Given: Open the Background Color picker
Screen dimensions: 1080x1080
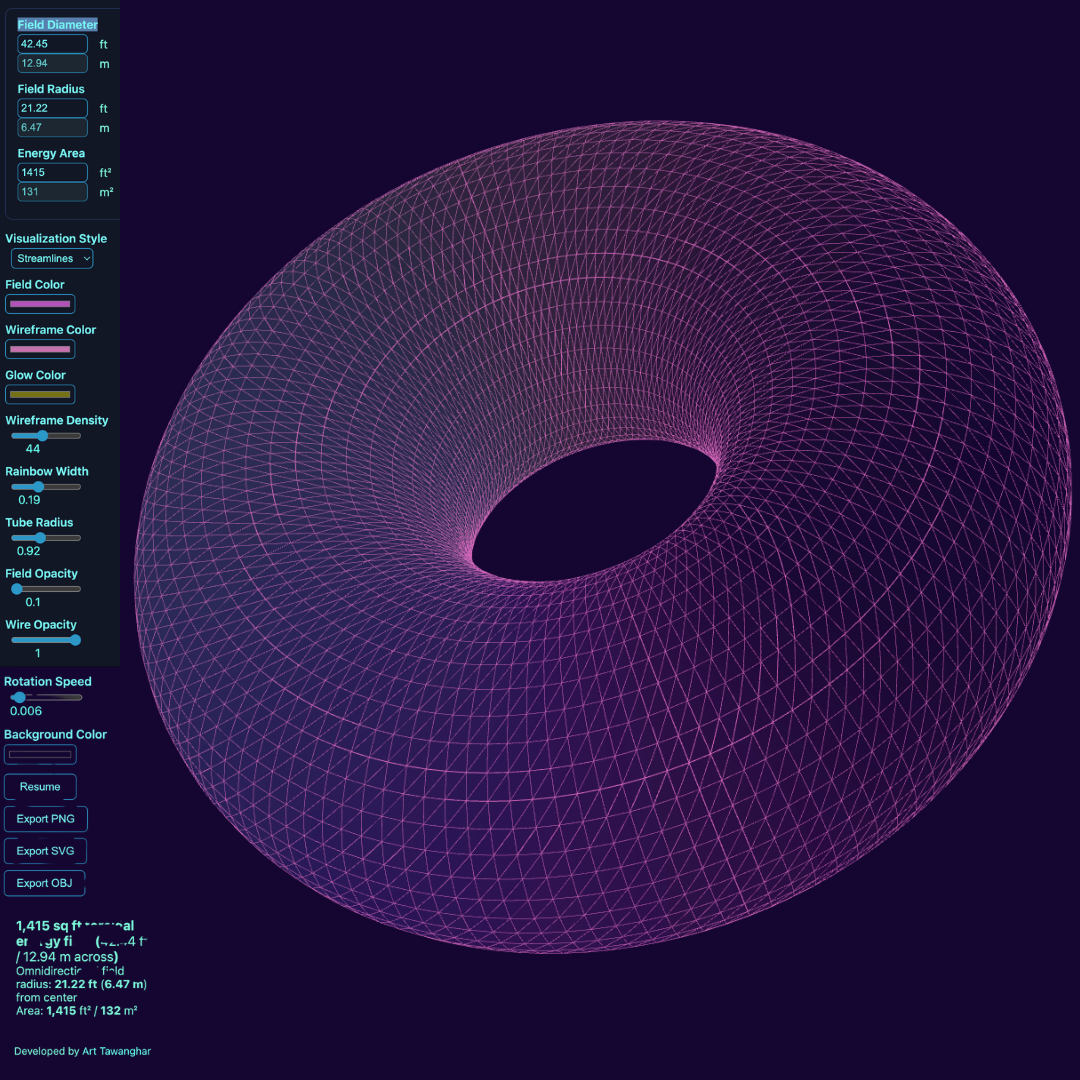Looking at the screenshot, I should 40,754.
